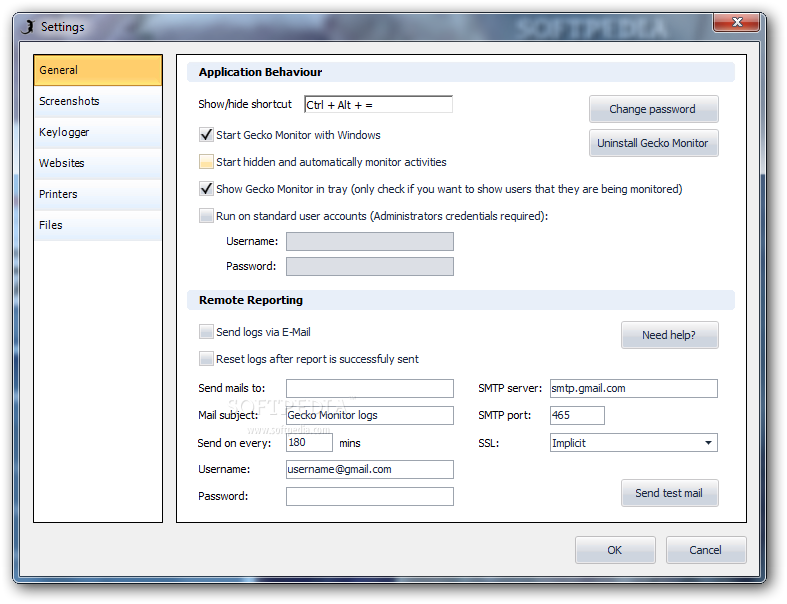The image size is (787, 604).
Task: Go to the Websites tab
Action: pos(98,164)
